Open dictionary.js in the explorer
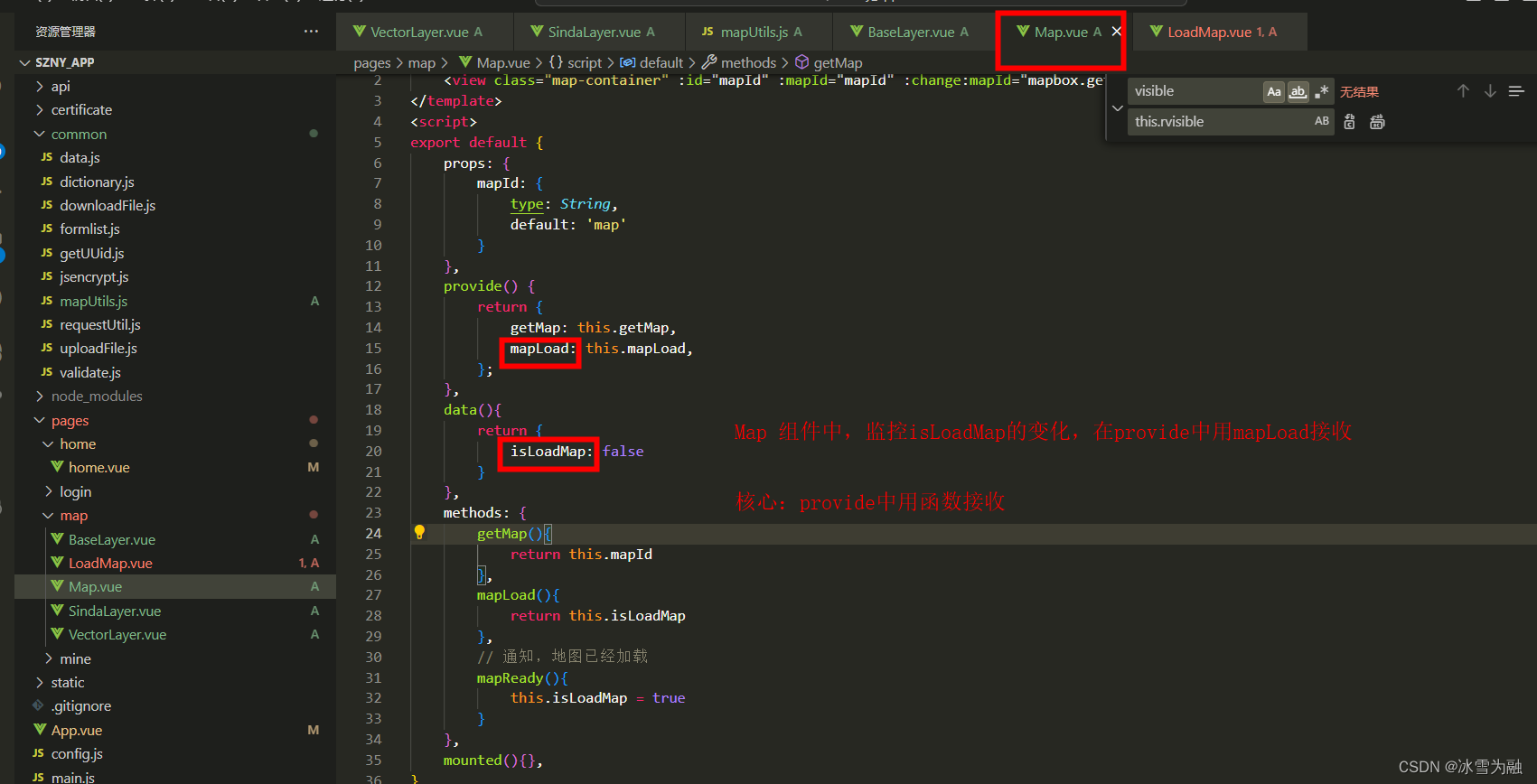This screenshot has width=1537, height=784. tap(97, 182)
